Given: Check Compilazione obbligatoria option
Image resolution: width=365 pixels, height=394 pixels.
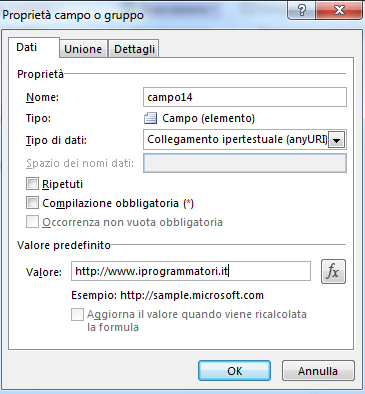Looking at the screenshot, I should [x=32, y=203].
